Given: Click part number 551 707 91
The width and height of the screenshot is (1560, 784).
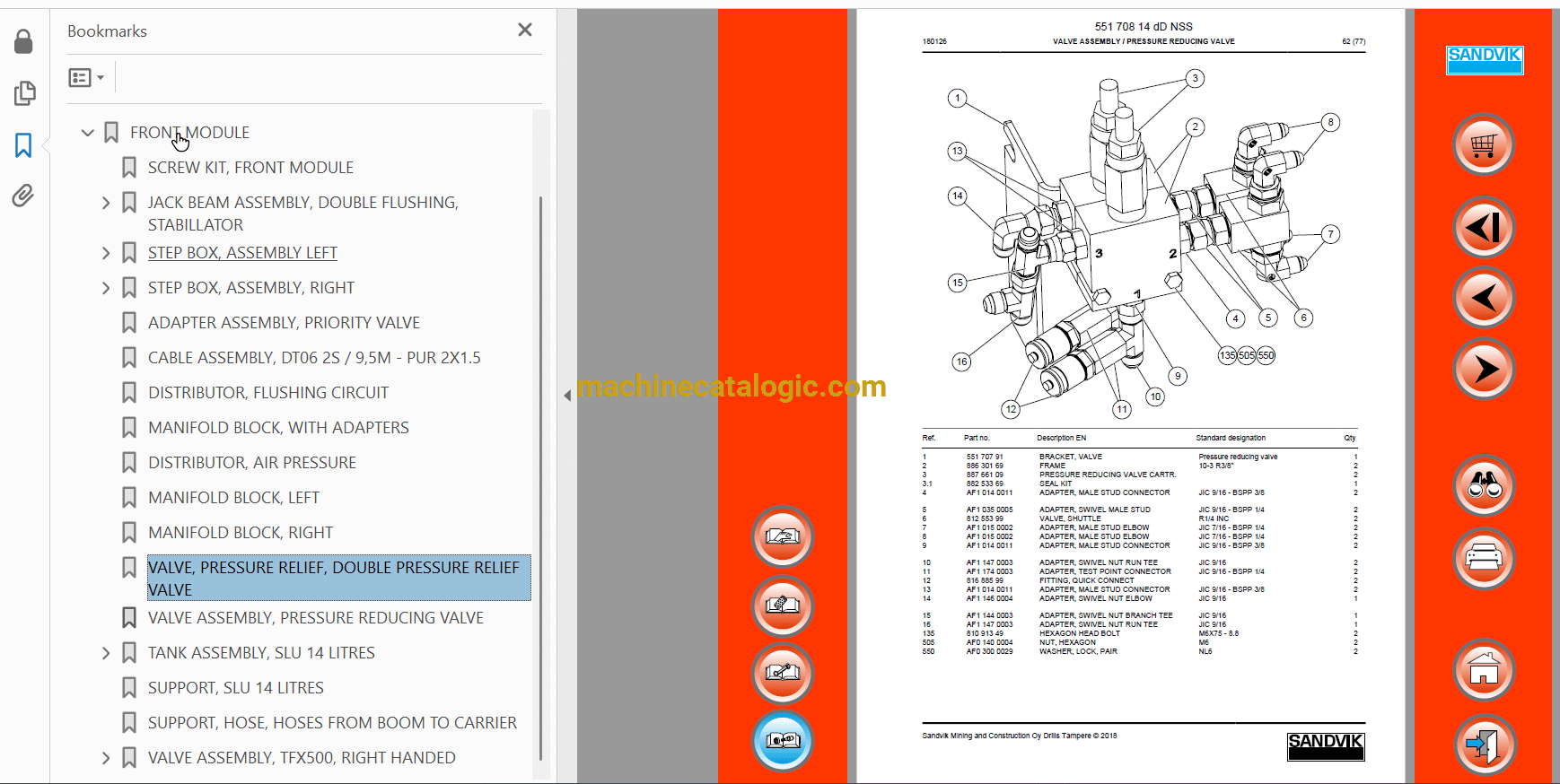Looking at the screenshot, I should 985,457.
